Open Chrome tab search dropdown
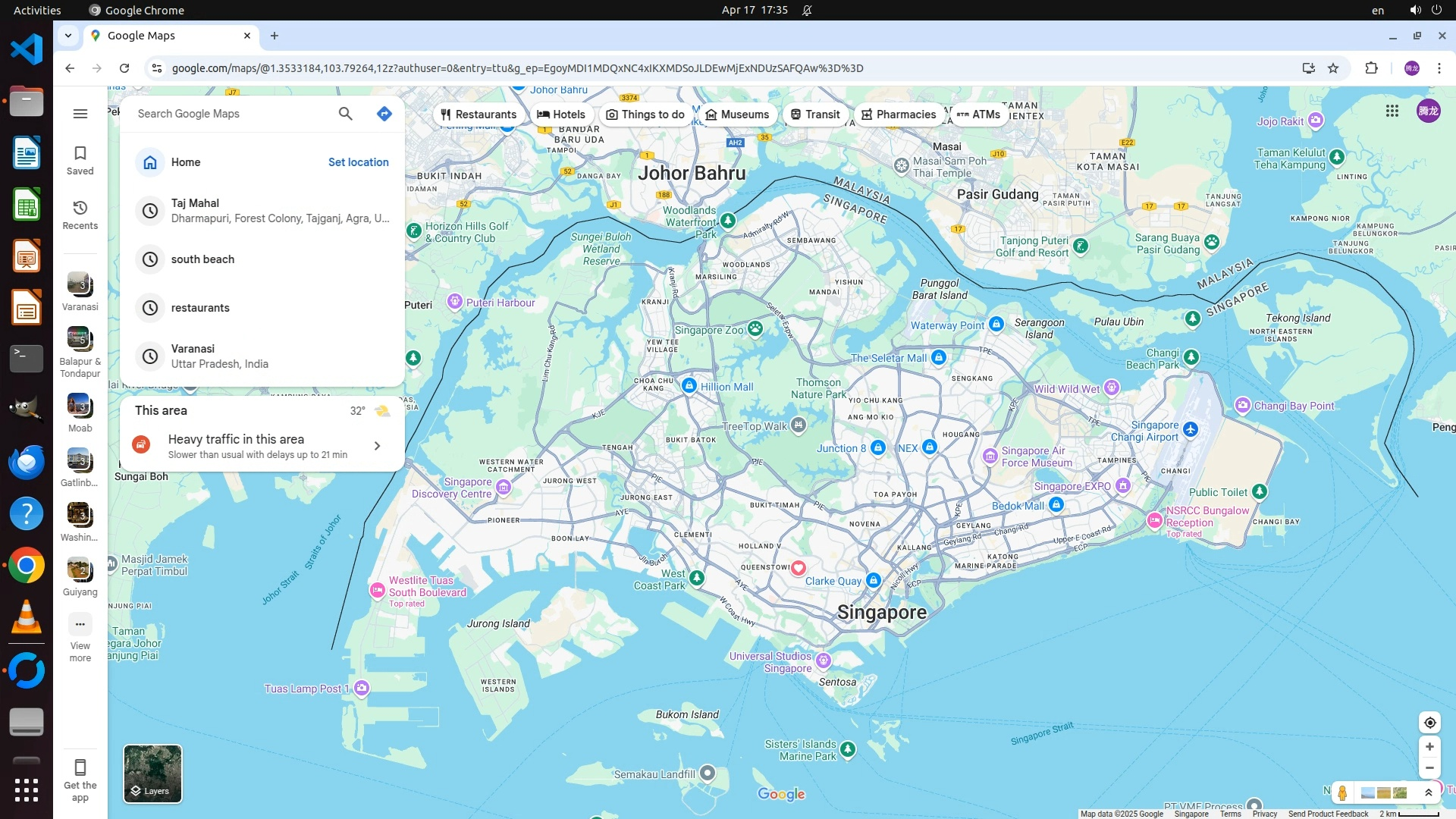The width and height of the screenshot is (1456, 819). (68, 36)
